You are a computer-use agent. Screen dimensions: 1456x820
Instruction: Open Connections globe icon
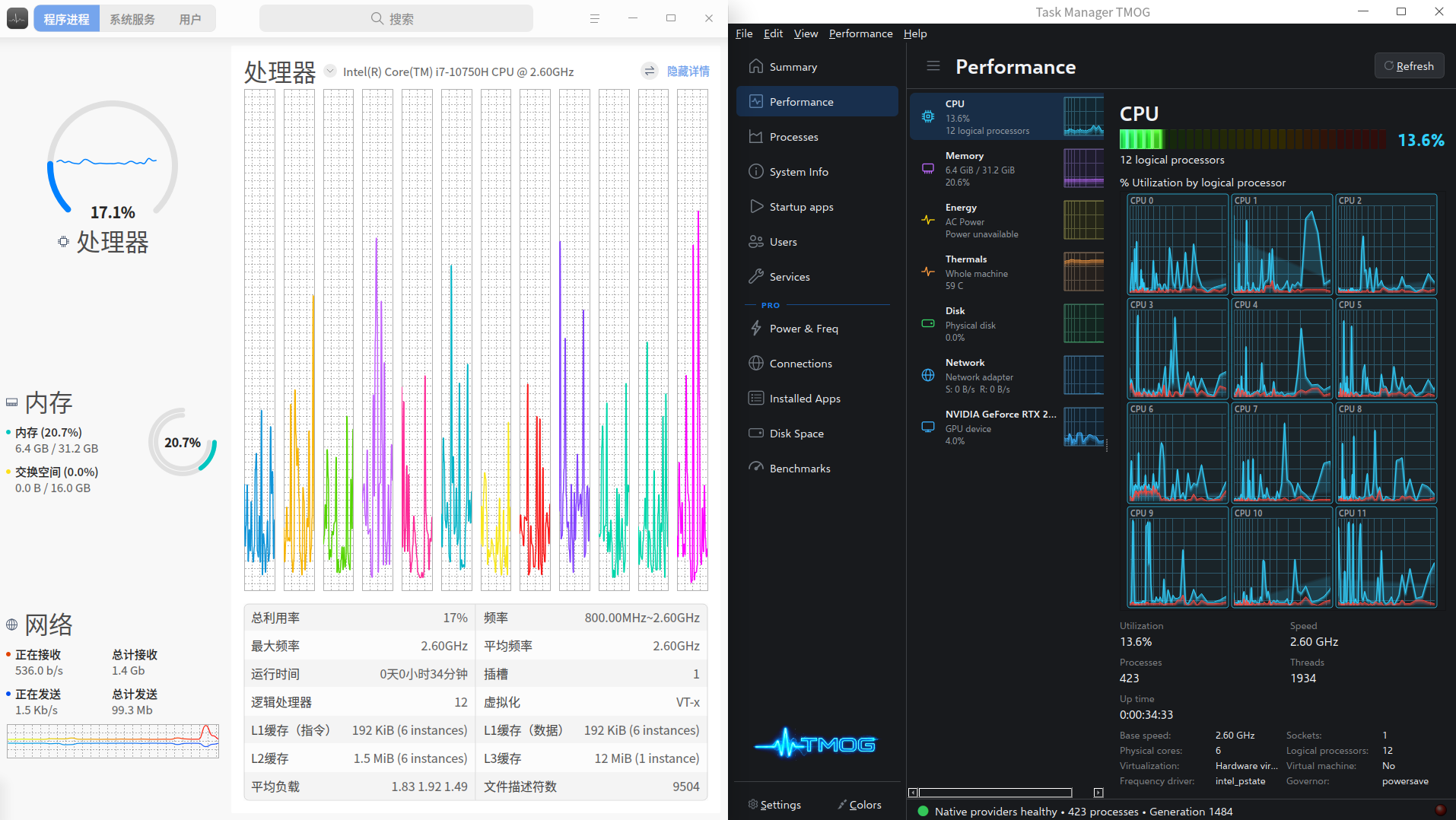pos(755,363)
